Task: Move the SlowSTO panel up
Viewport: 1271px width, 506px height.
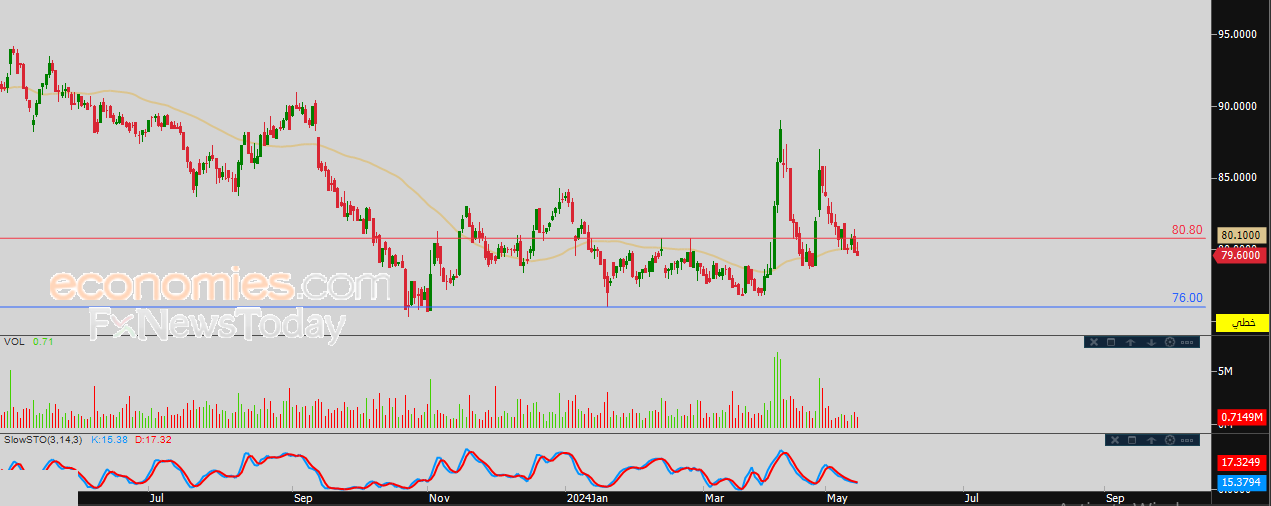Action: click(1151, 440)
